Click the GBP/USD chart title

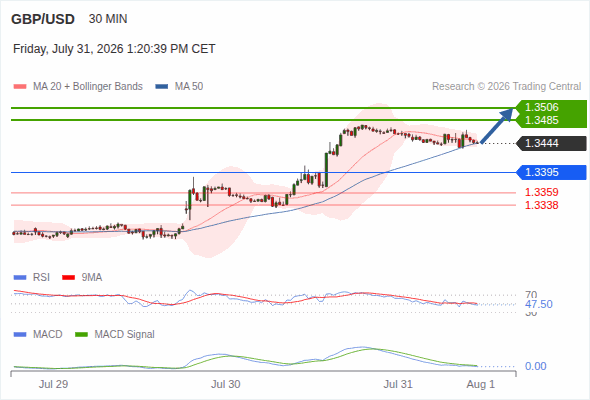pos(43,19)
